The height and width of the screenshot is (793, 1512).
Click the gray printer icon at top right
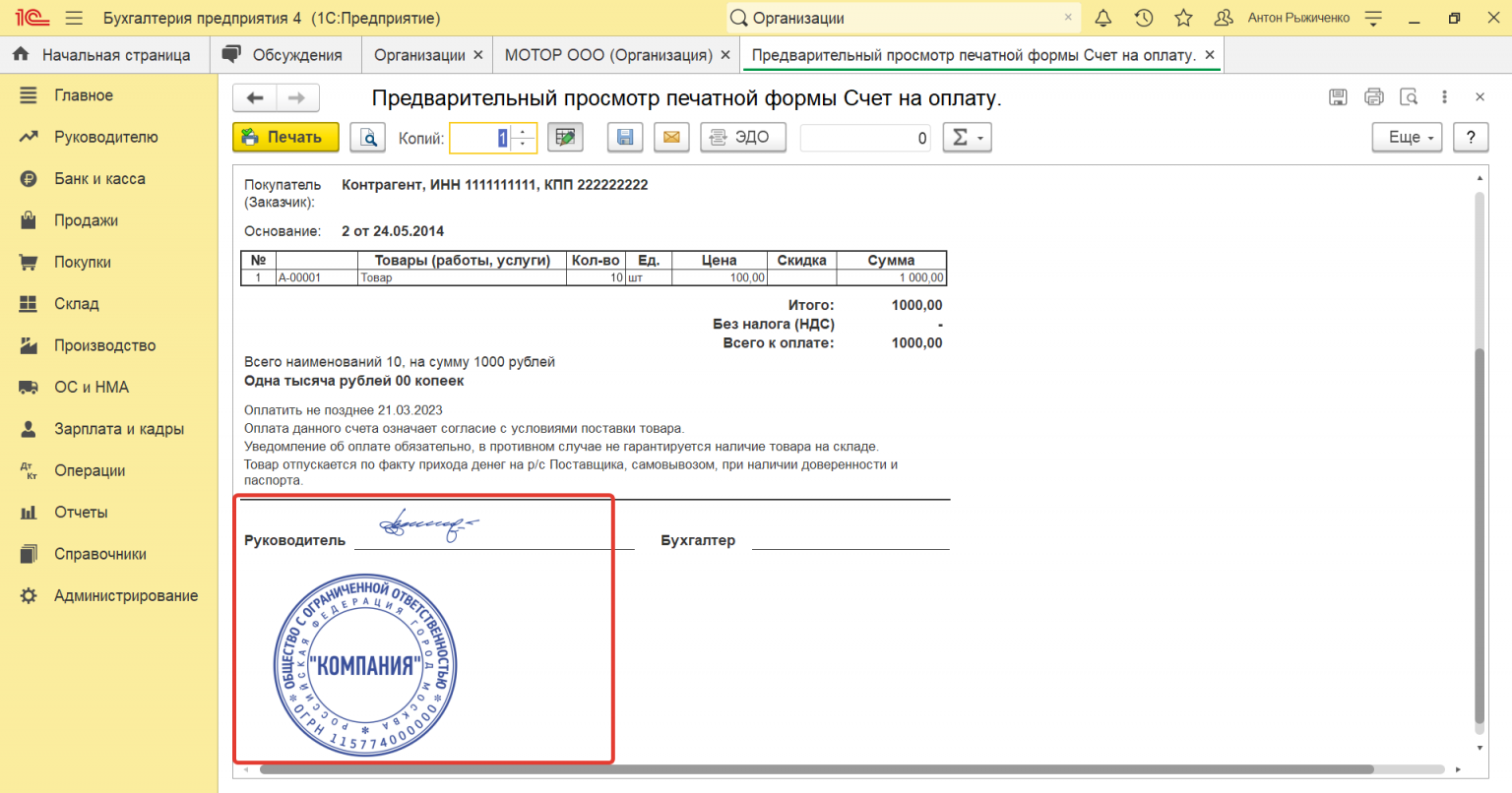point(1374,96)
